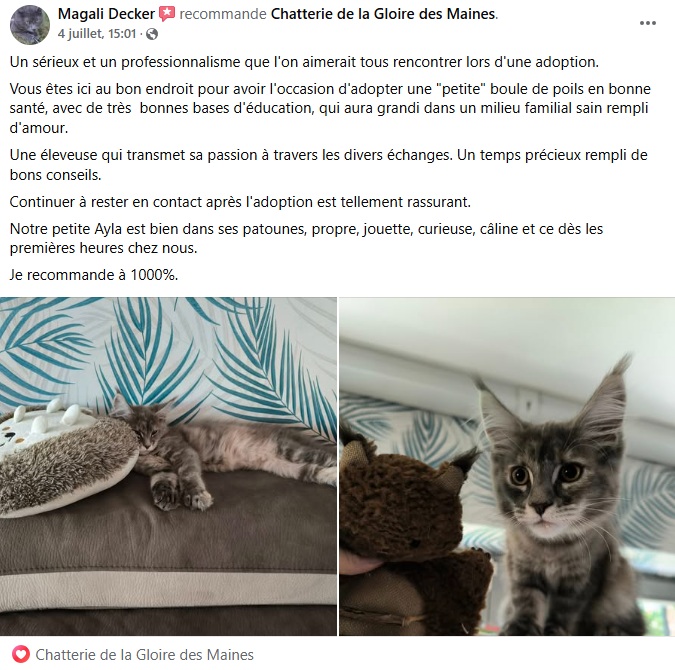Open the sleeping kitten photo

[x=168, y=466]
